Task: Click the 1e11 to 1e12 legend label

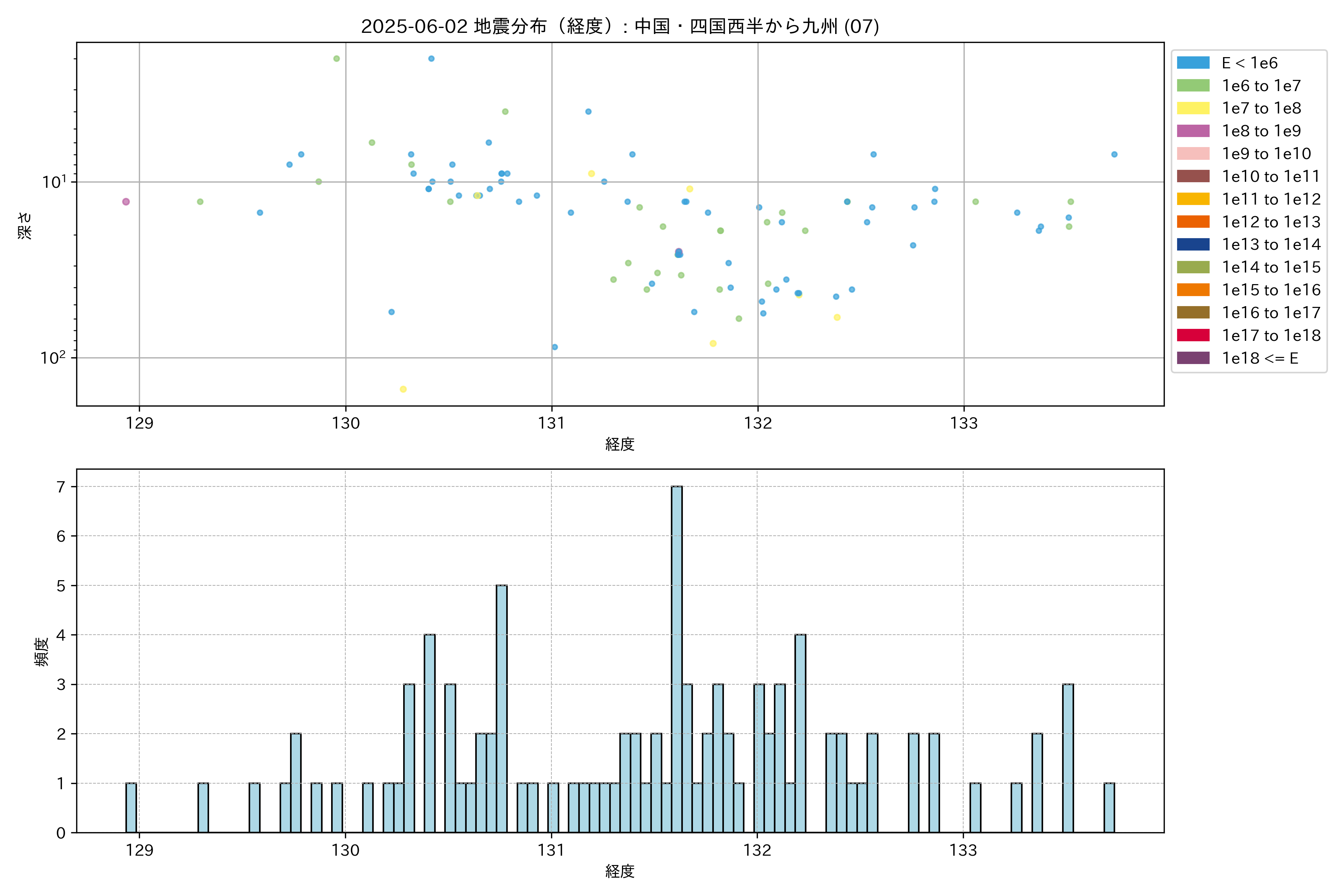Action: [x=1271, y=199]
